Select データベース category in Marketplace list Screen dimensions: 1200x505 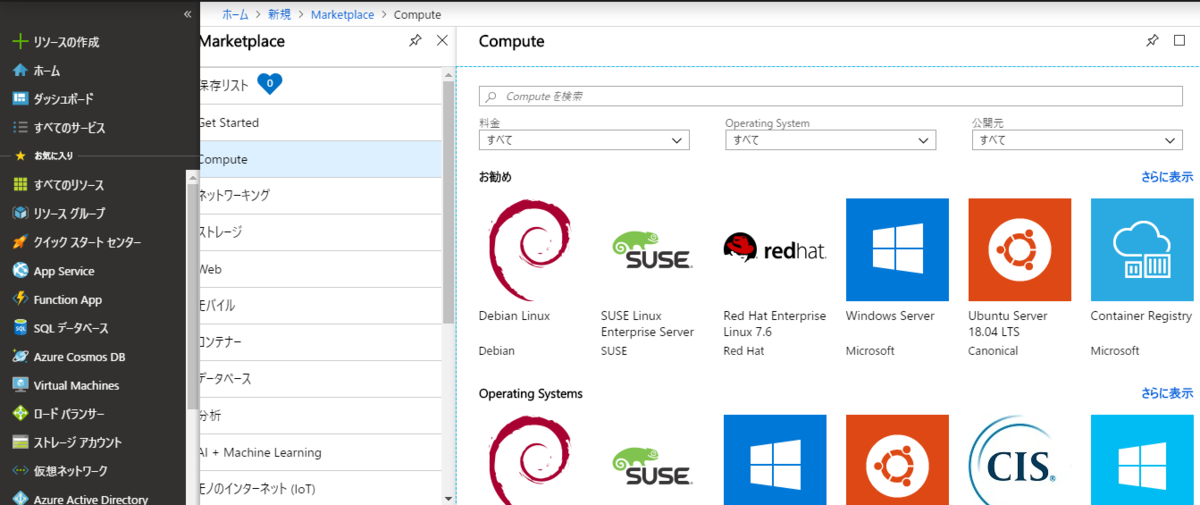320,379
